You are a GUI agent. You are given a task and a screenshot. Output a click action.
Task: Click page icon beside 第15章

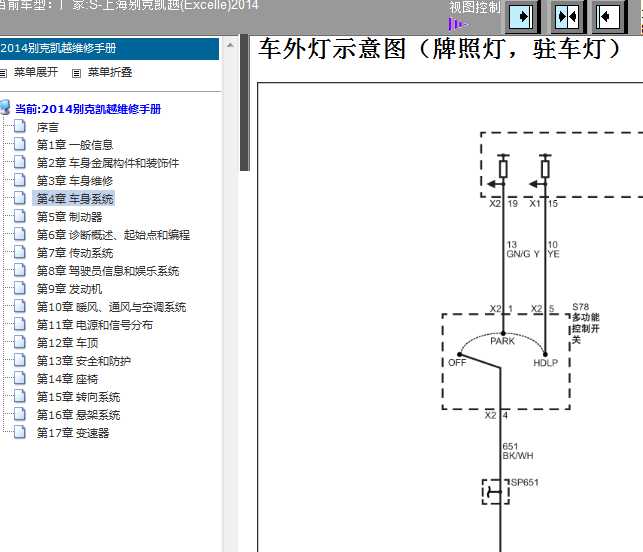coord(20,396)
